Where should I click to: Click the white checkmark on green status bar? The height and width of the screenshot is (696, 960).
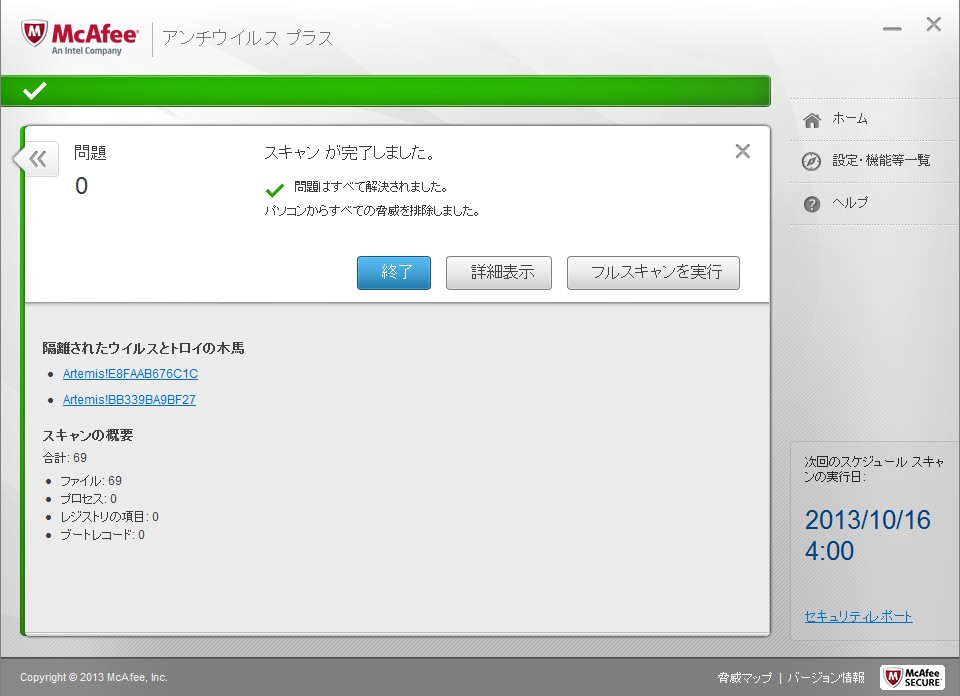[x=34, y=91]
